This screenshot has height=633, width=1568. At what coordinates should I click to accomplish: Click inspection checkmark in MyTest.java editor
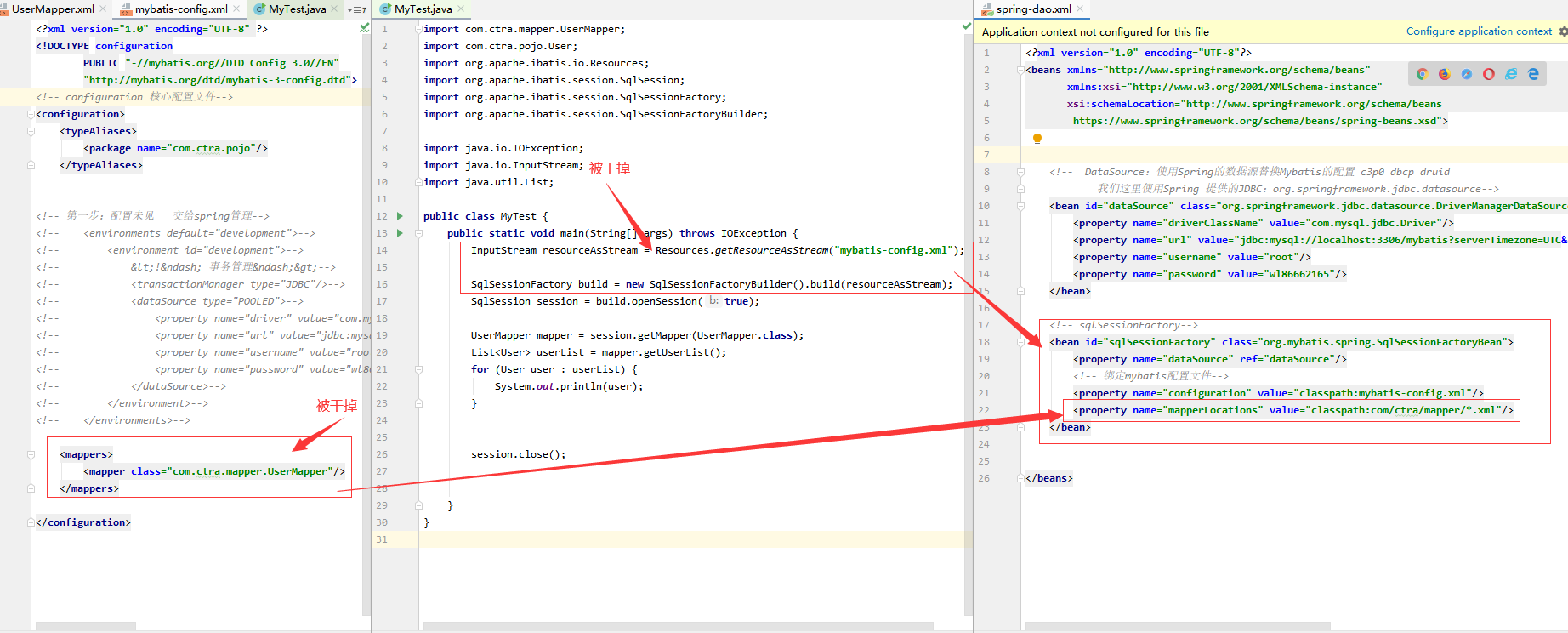coord(966,26)
